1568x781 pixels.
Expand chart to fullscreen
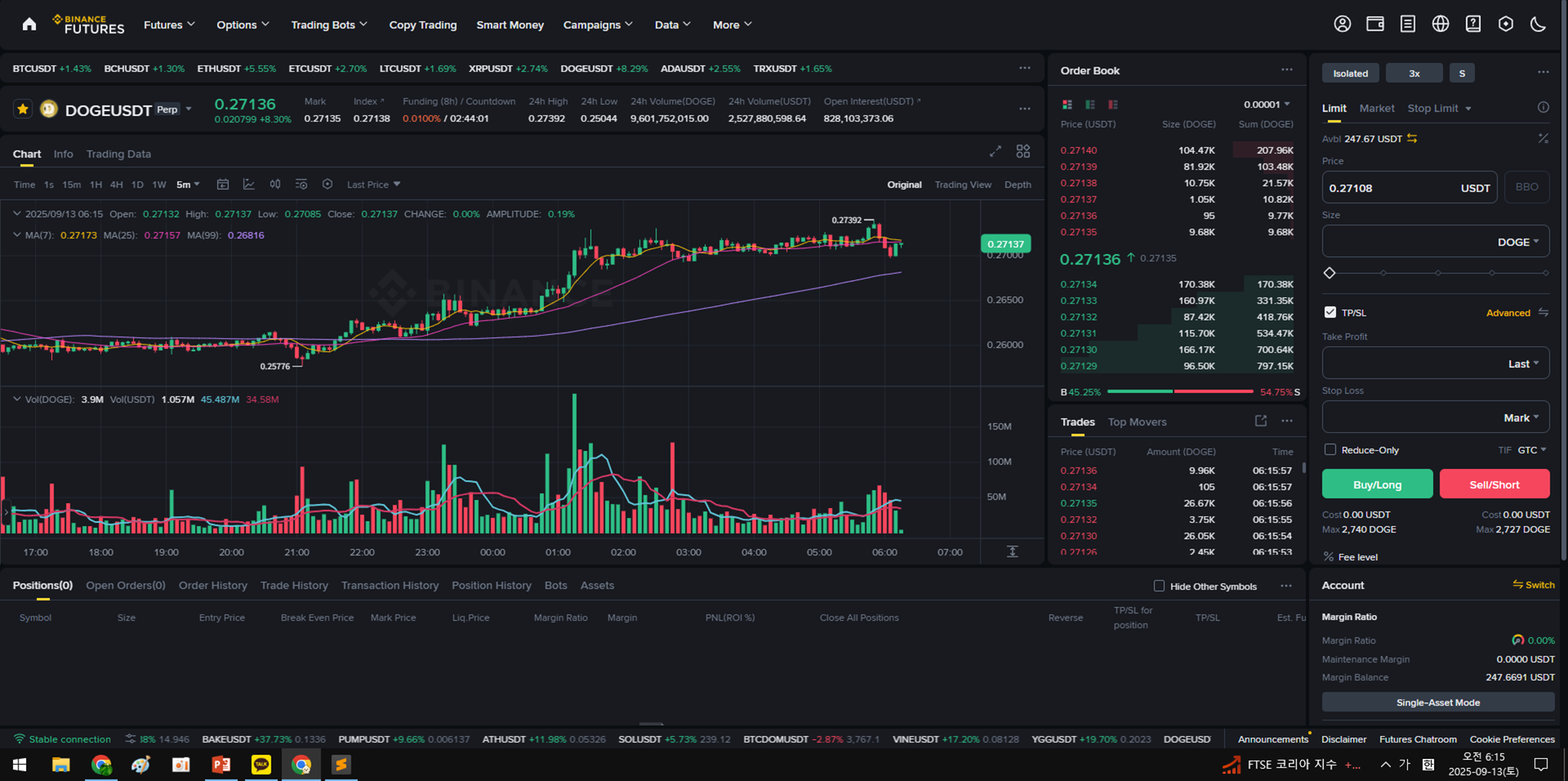click(x=995, y=151)
